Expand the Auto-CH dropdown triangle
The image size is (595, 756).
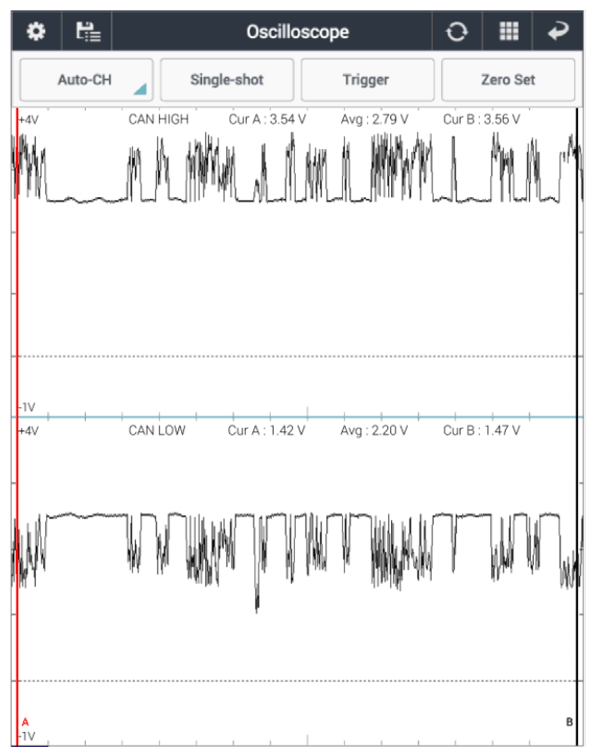tap(140, 89)
